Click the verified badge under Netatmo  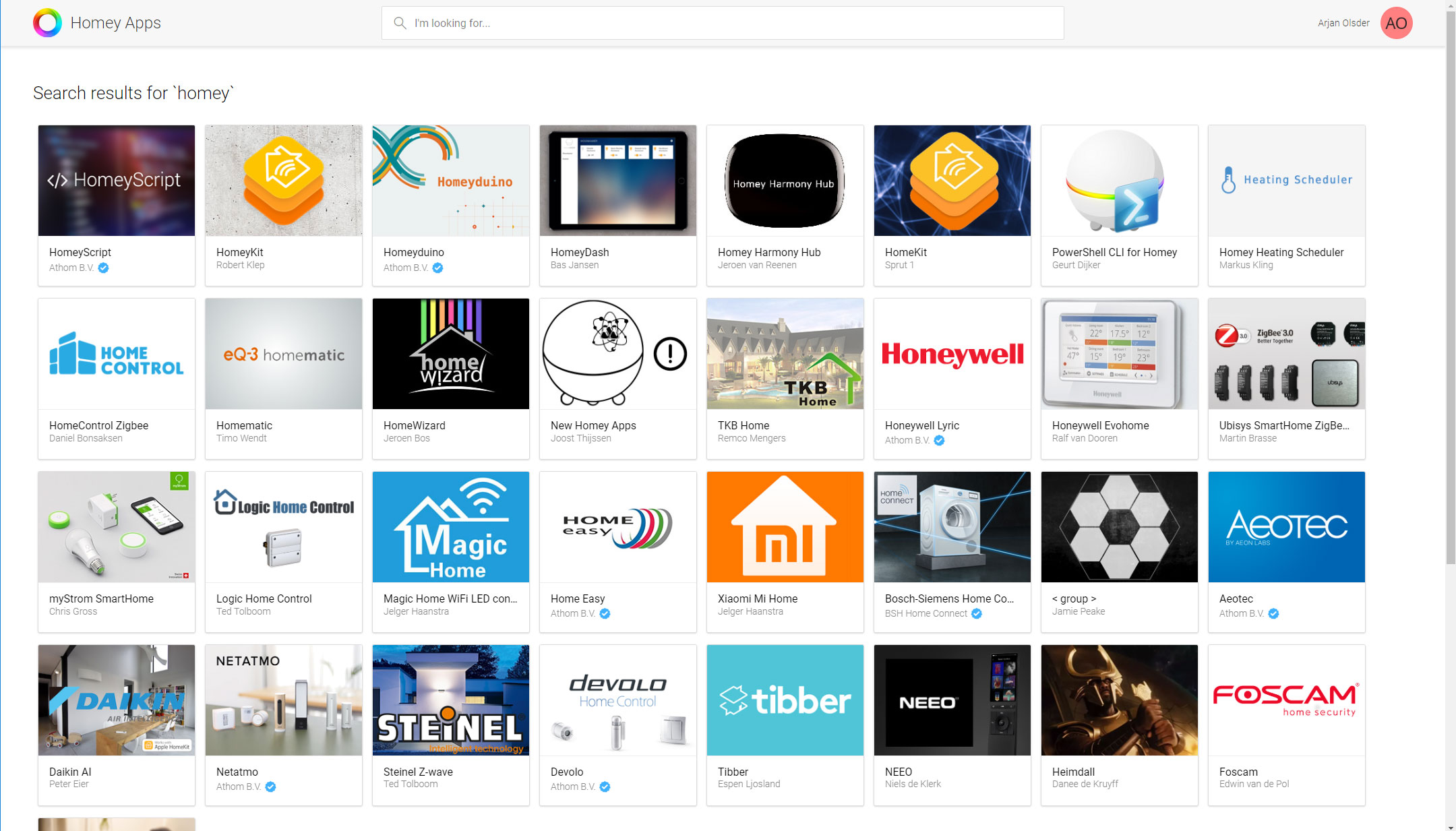(x=270, y=787)
